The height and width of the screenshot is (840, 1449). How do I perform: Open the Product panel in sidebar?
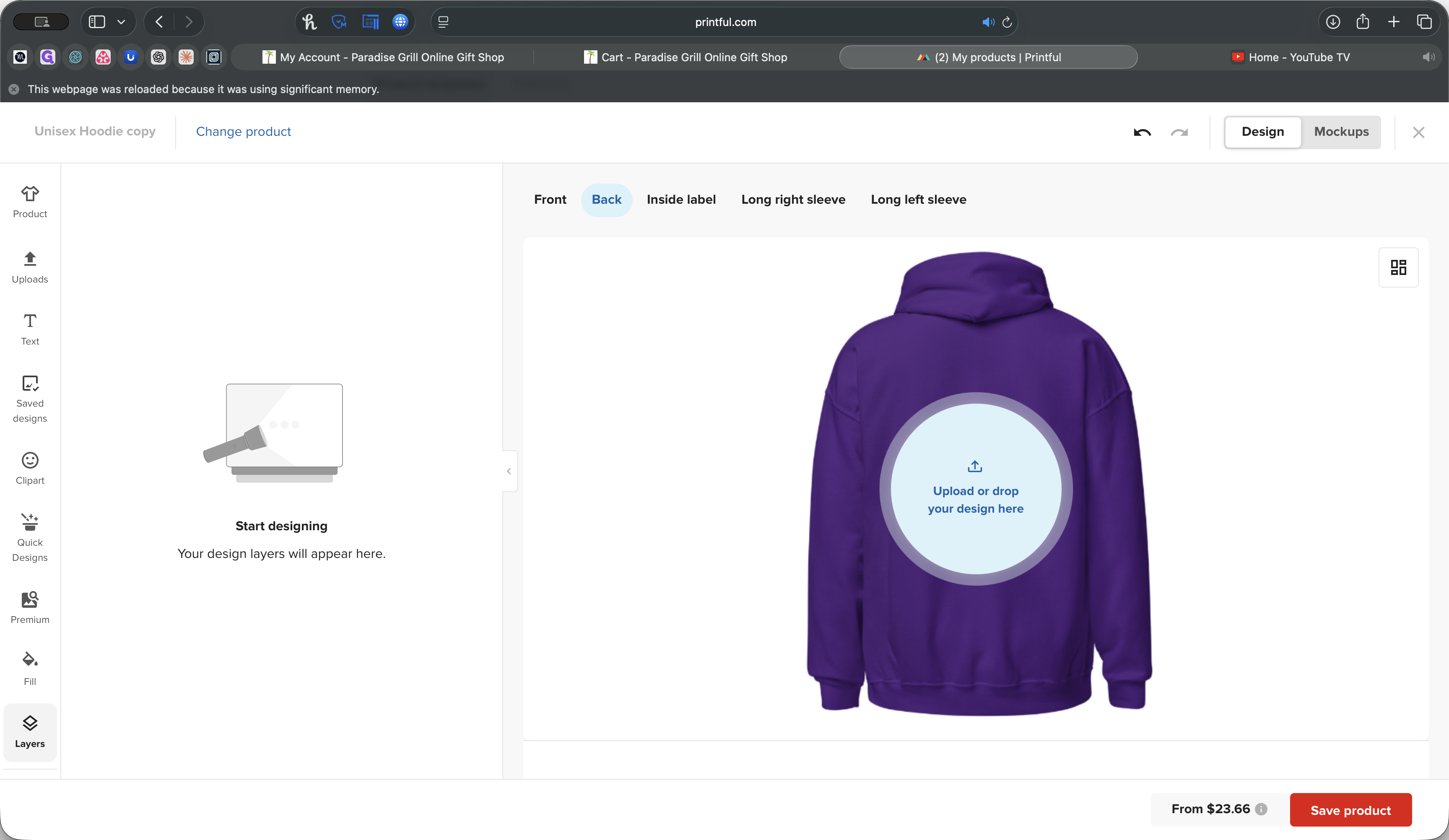(x=30, y=201)
